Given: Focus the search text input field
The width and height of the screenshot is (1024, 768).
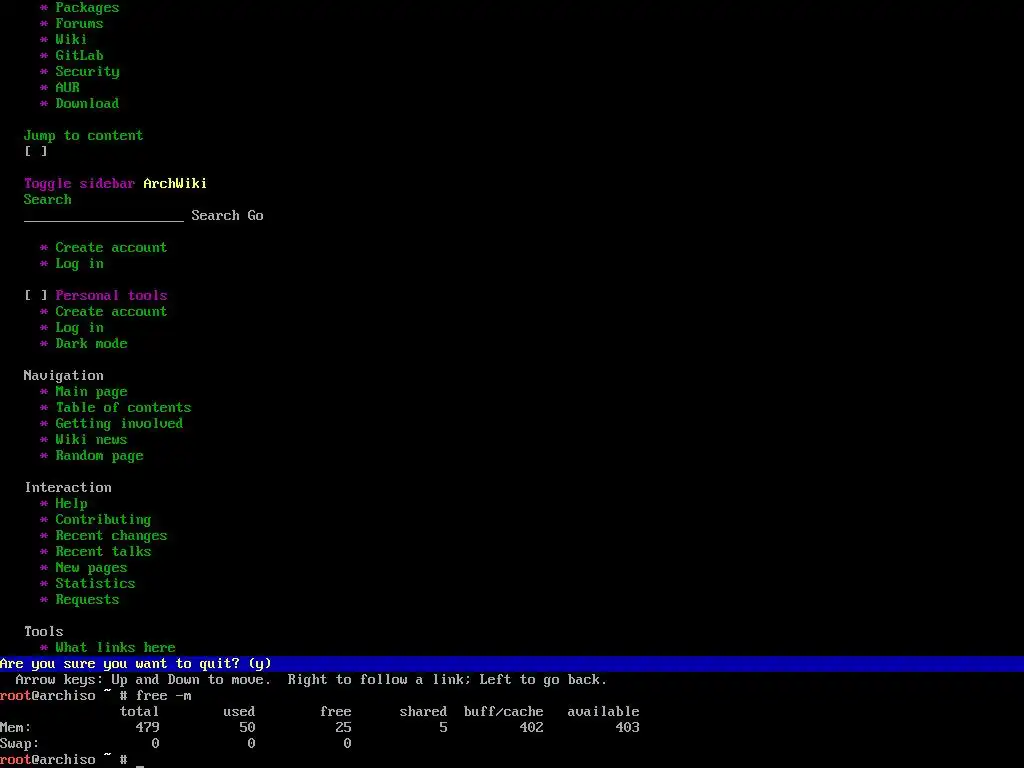Looking at the screenshot, I should click(x=104, y=216).
